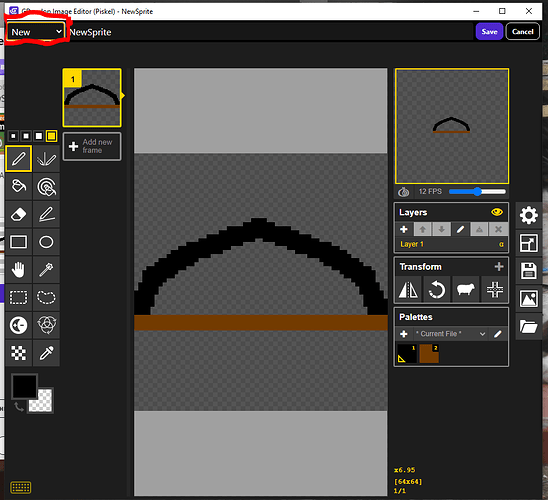Select the Move (hand) tool
Screen dimensions: 548x500
click(19, 270)
